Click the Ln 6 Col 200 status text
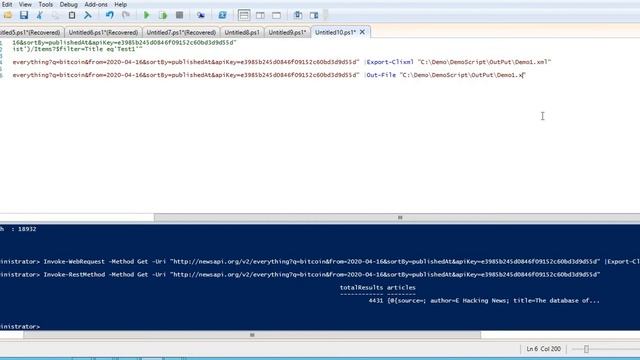The image size is (640, 360). (543, 349)
